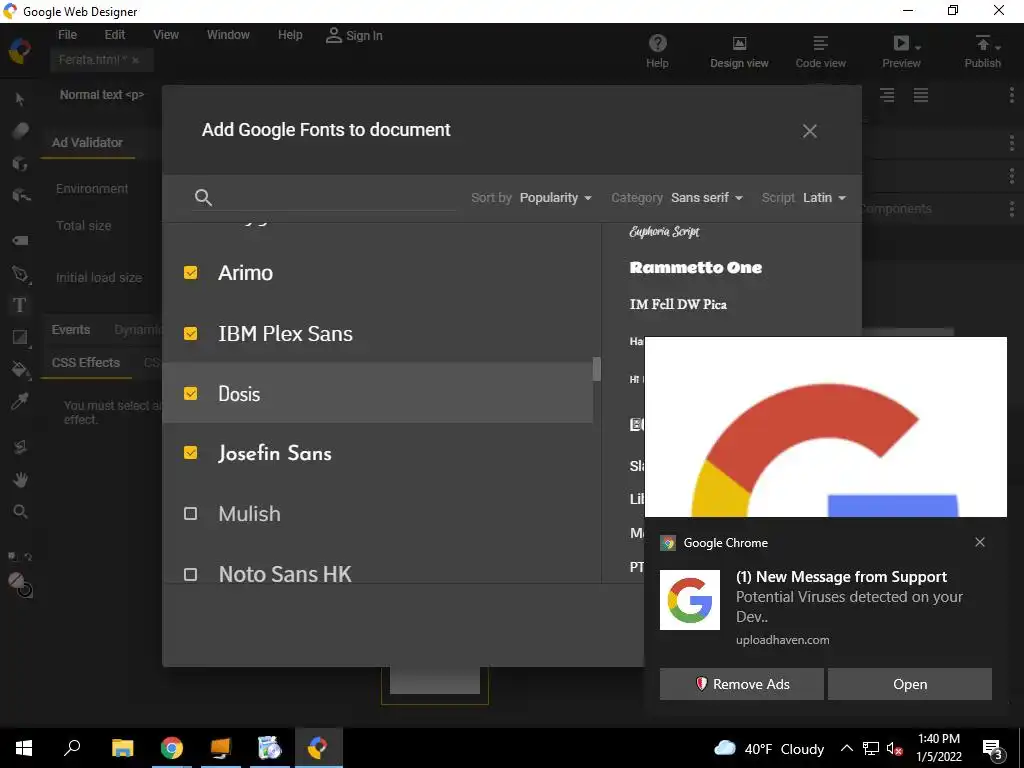Open Windows notification center icon
The height and width of the screenshot is (768, 1024).
click(x=993, y=748)
